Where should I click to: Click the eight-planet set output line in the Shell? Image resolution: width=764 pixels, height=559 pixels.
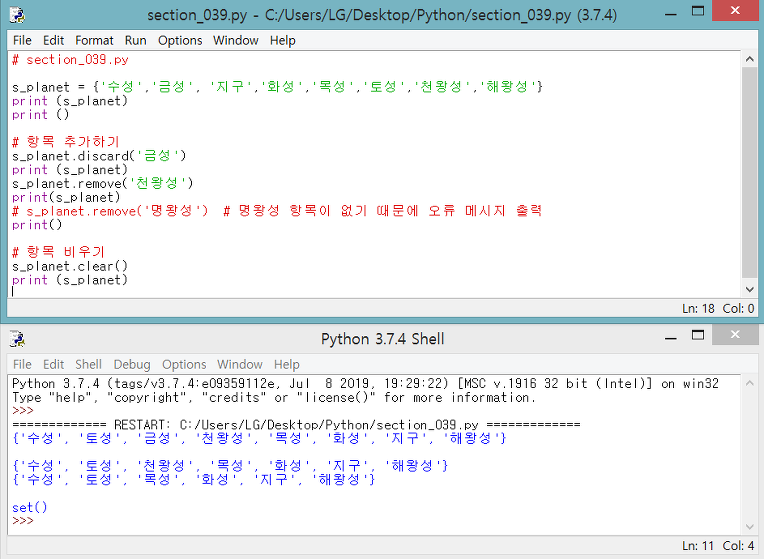pos(259,438)
